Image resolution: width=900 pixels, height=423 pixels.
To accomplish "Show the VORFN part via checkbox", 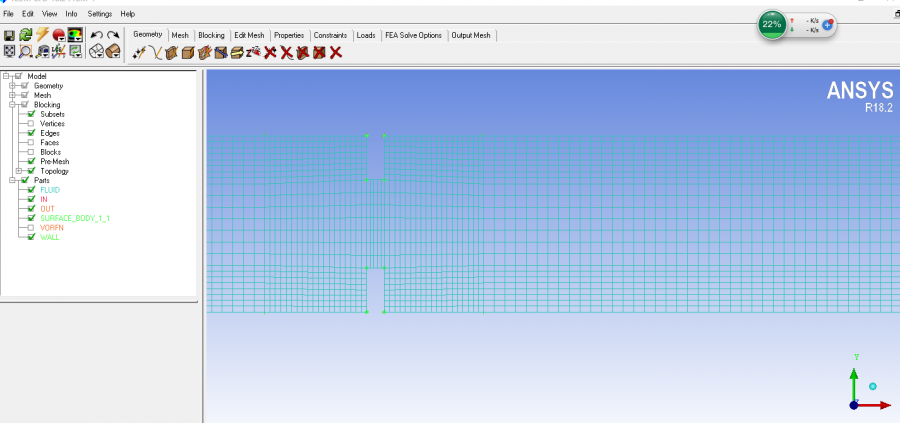I will pyautogui.click(x=31, y=228).
